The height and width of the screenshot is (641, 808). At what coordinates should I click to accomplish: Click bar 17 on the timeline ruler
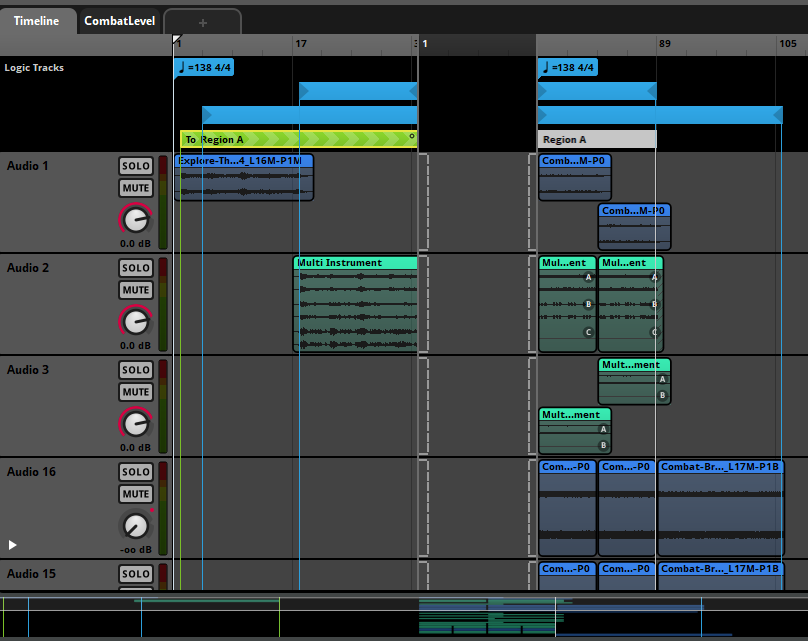tap(301, 44)
